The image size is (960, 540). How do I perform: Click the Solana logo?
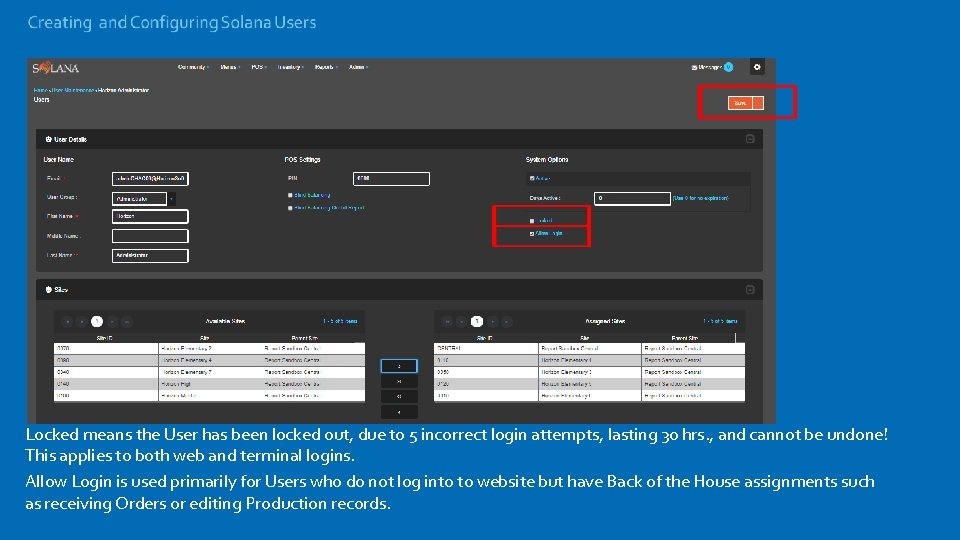pyautogui.click(x=56, y=68)
